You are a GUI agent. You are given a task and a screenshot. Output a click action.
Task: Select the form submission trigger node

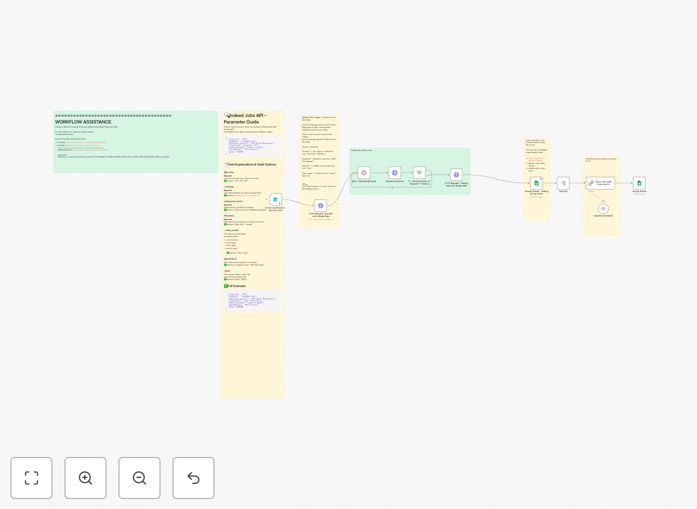click(x=276, y=200)
